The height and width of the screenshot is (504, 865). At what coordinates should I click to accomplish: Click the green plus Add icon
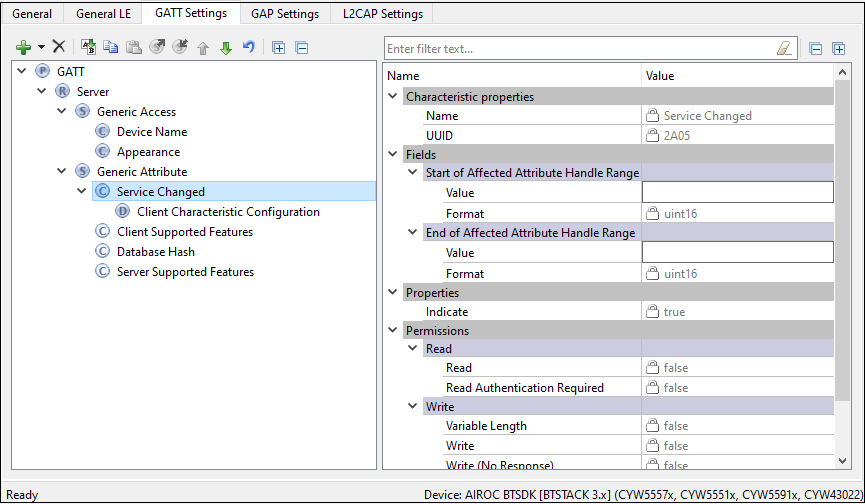pos(24,47)
